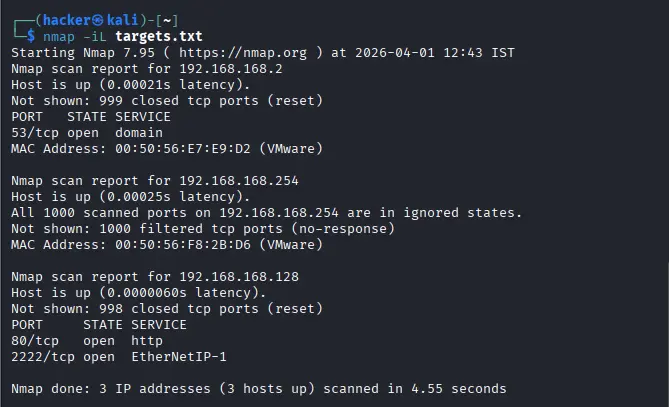Click the 0.0000060s latency line
The image size is (669, 407).
click(139, 292)
